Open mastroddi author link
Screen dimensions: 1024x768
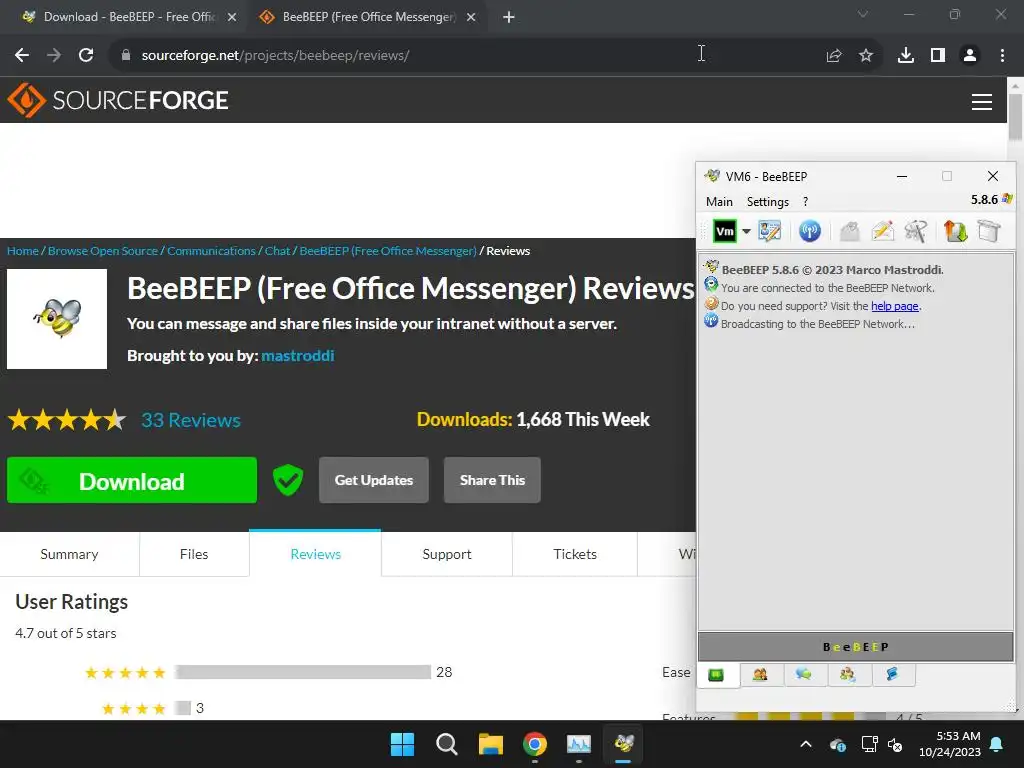[x=298, y=355]
